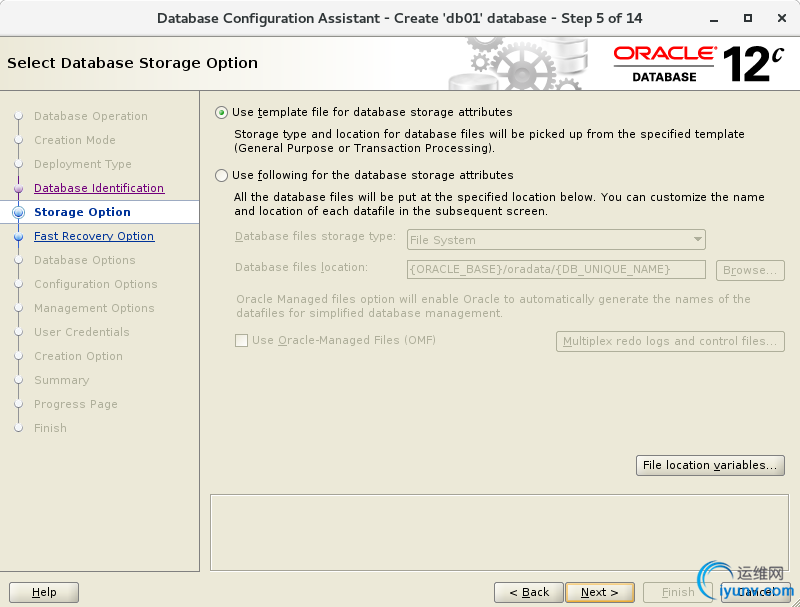Click Database Operation step in sidebar
Image resolution: width=800 pixels, height=607 pixels.
[x=91, y=116]
